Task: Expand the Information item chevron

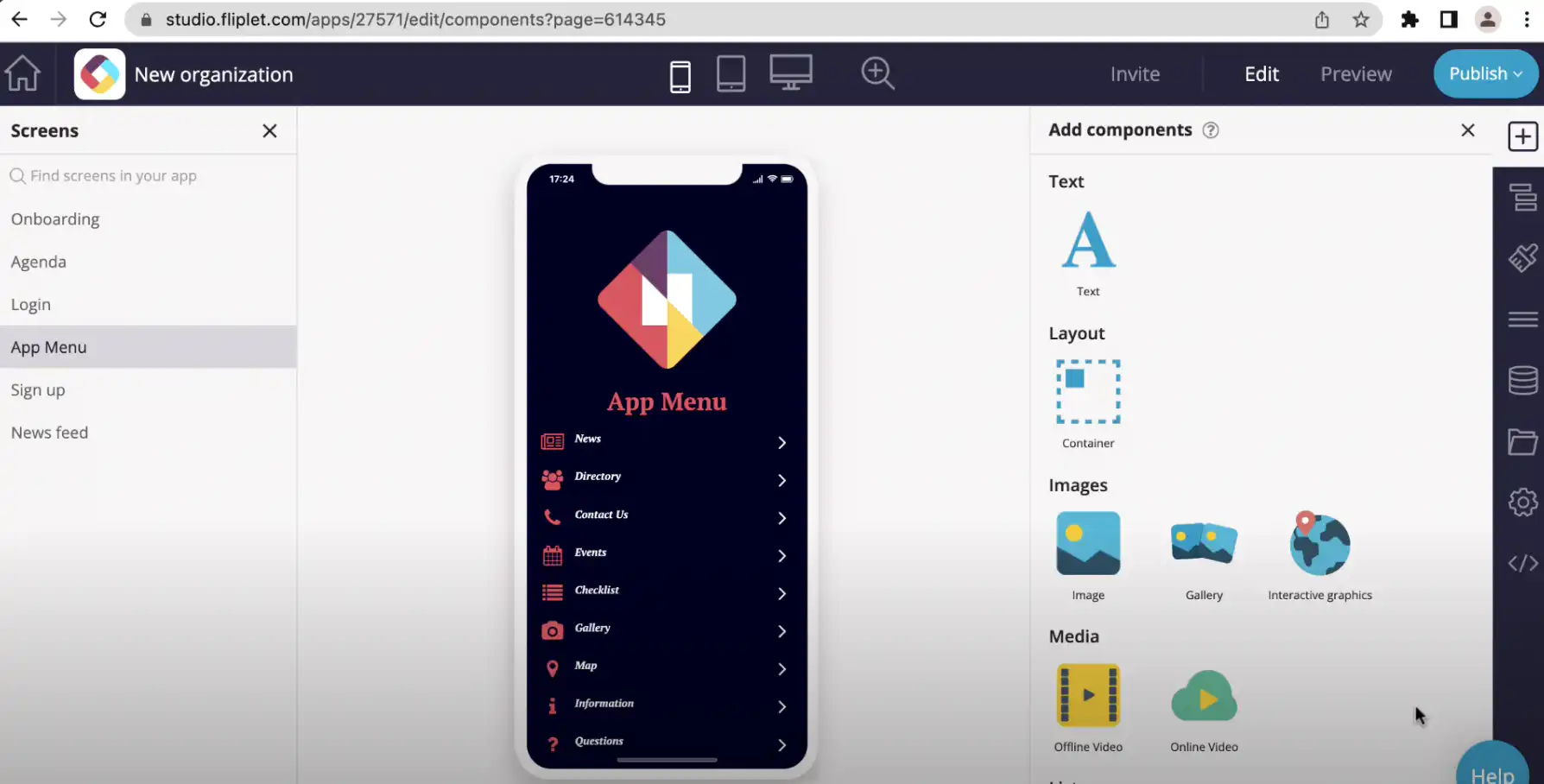Action: 781,707
